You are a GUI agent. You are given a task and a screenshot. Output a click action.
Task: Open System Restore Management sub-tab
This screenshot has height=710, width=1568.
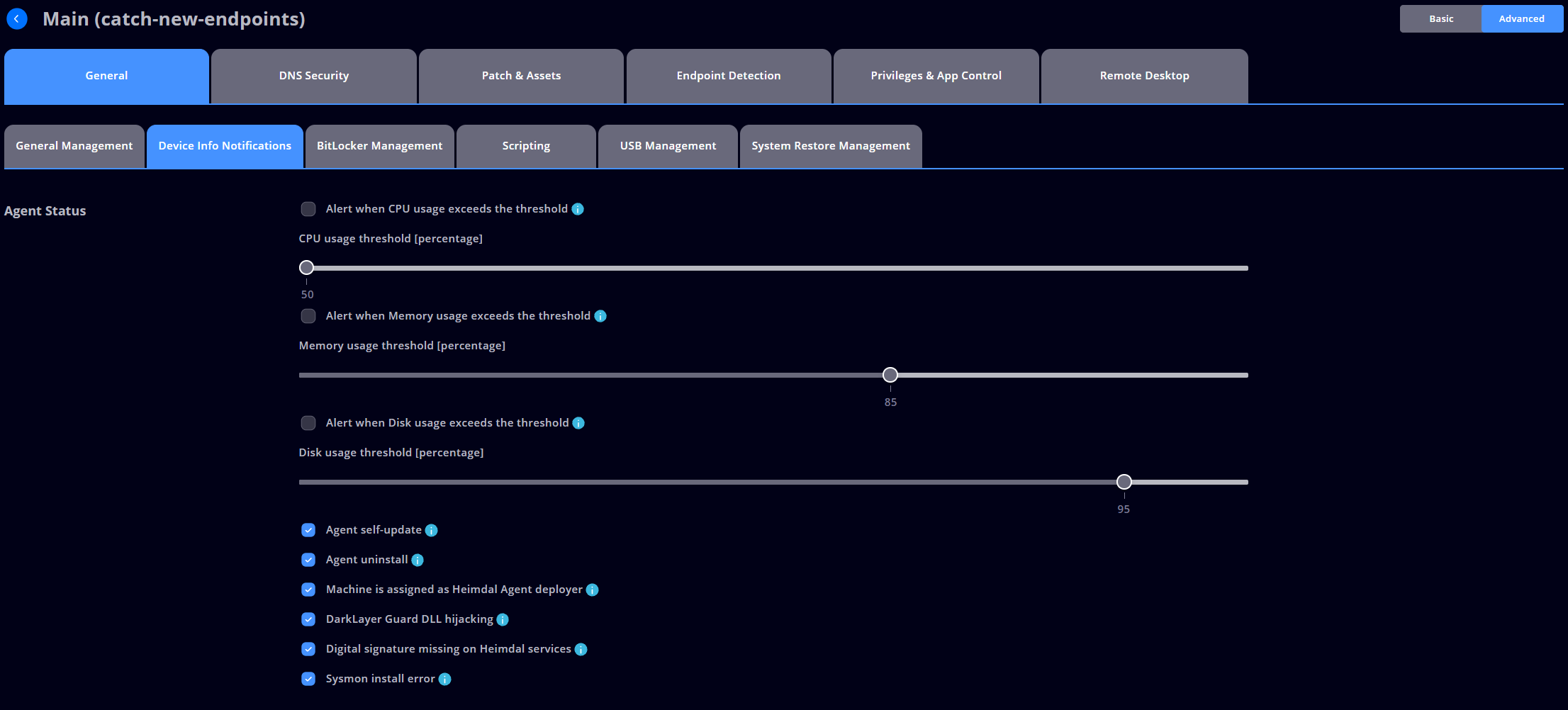[831, 146]
